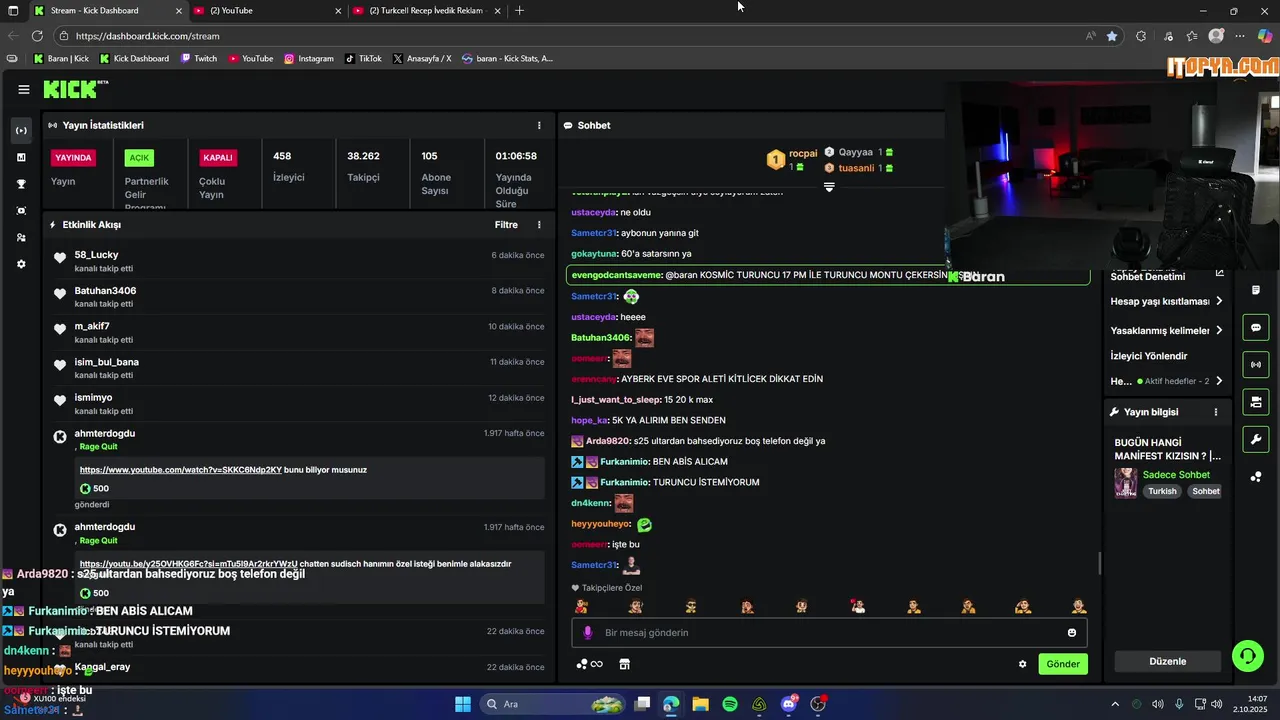This screenshot has height=720, width=1280.
Task: Click m_akif7 in activity feed
Action: pyautogui.click(x=92, y=326)
